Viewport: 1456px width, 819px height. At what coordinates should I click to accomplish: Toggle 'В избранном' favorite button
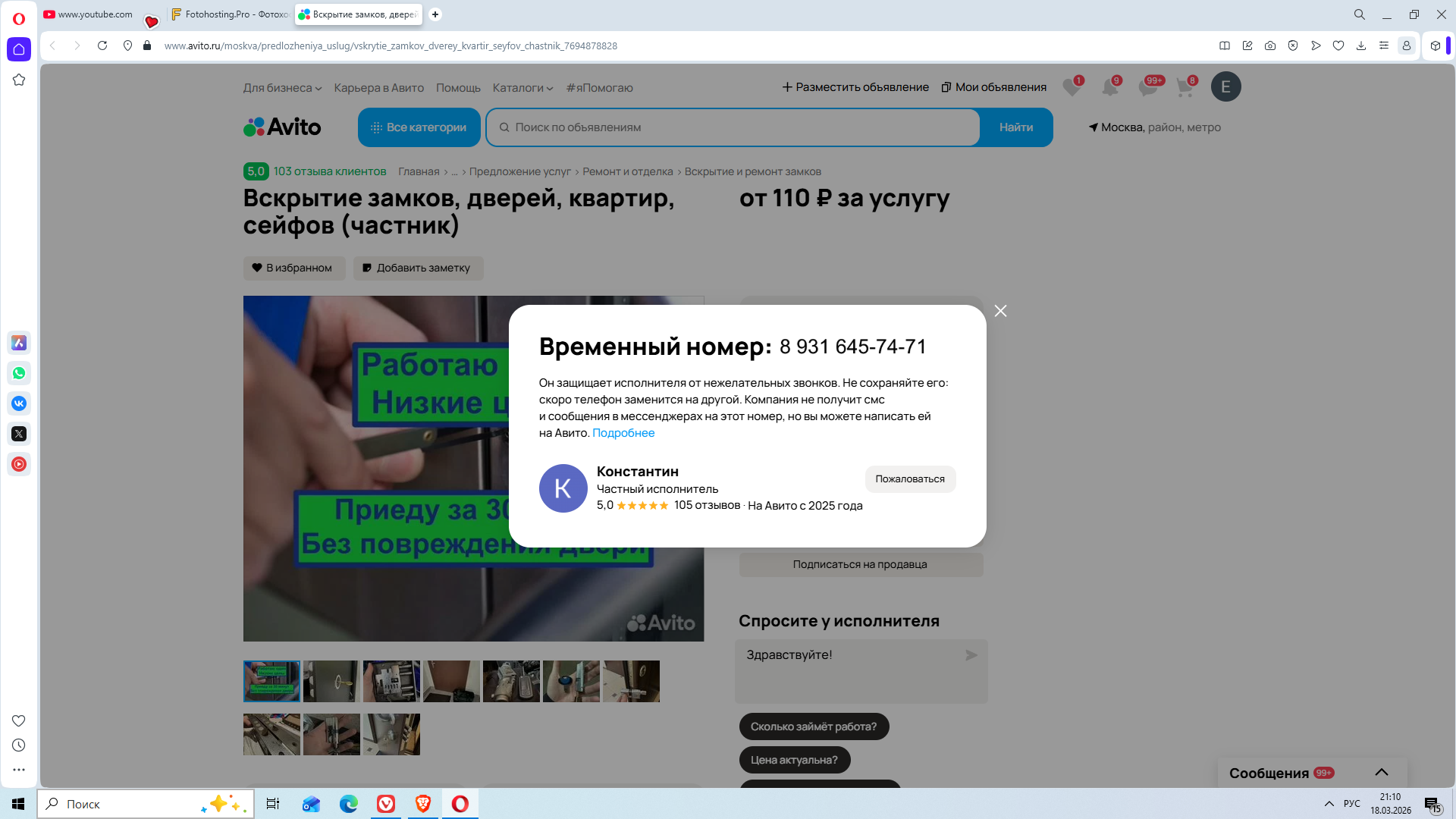click(293, 268)
